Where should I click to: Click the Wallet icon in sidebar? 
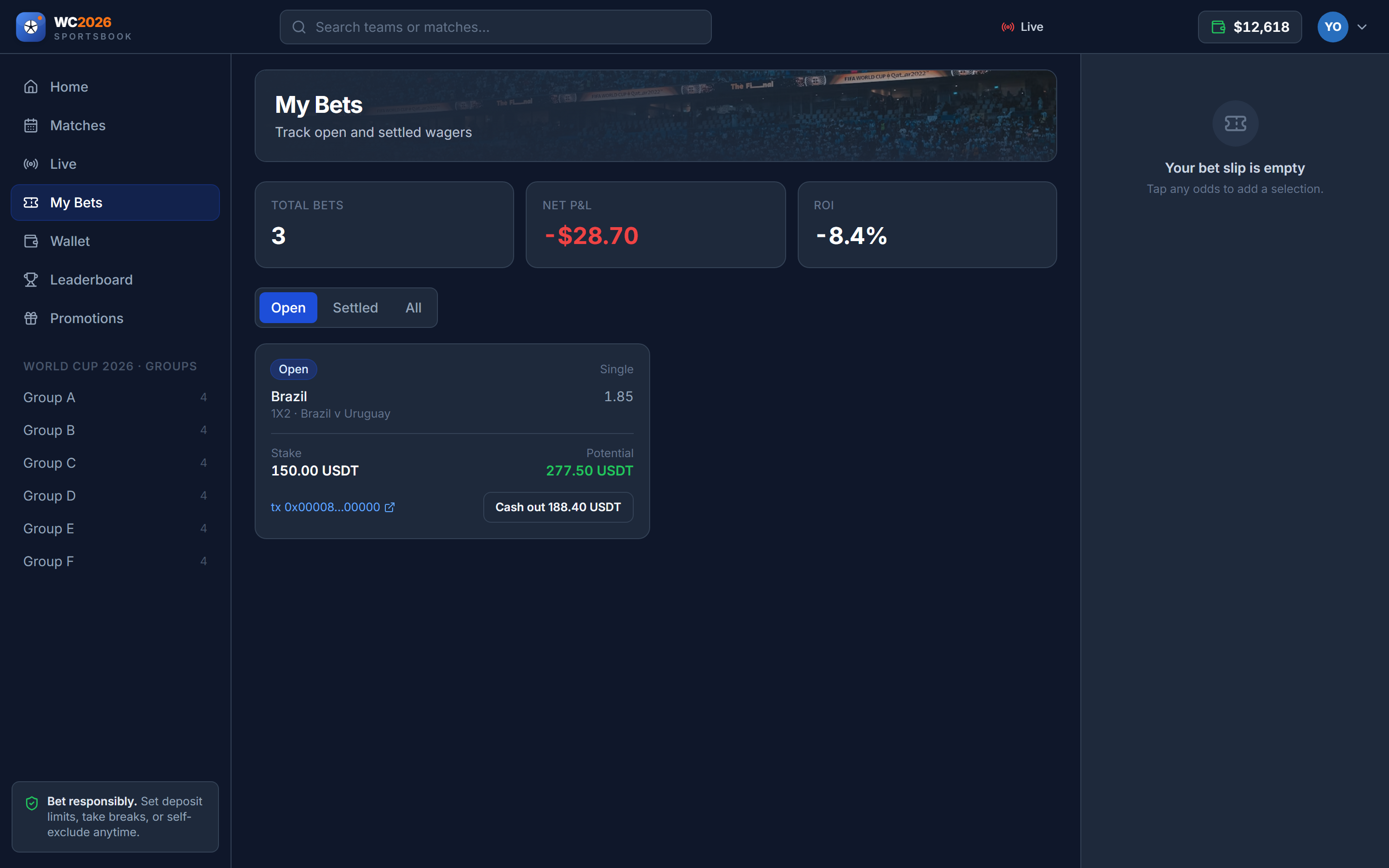pos(31,241)
